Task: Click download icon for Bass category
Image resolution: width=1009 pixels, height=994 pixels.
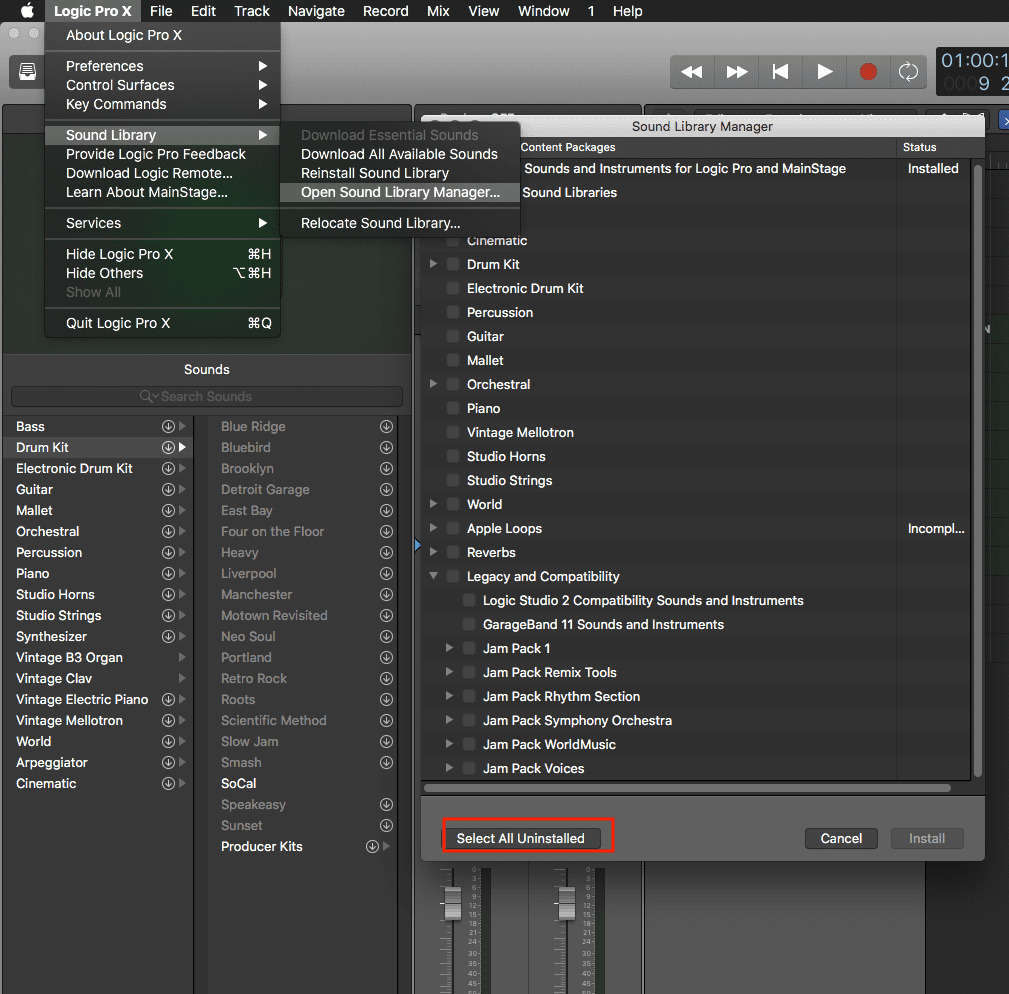Action: coord(169,426)
